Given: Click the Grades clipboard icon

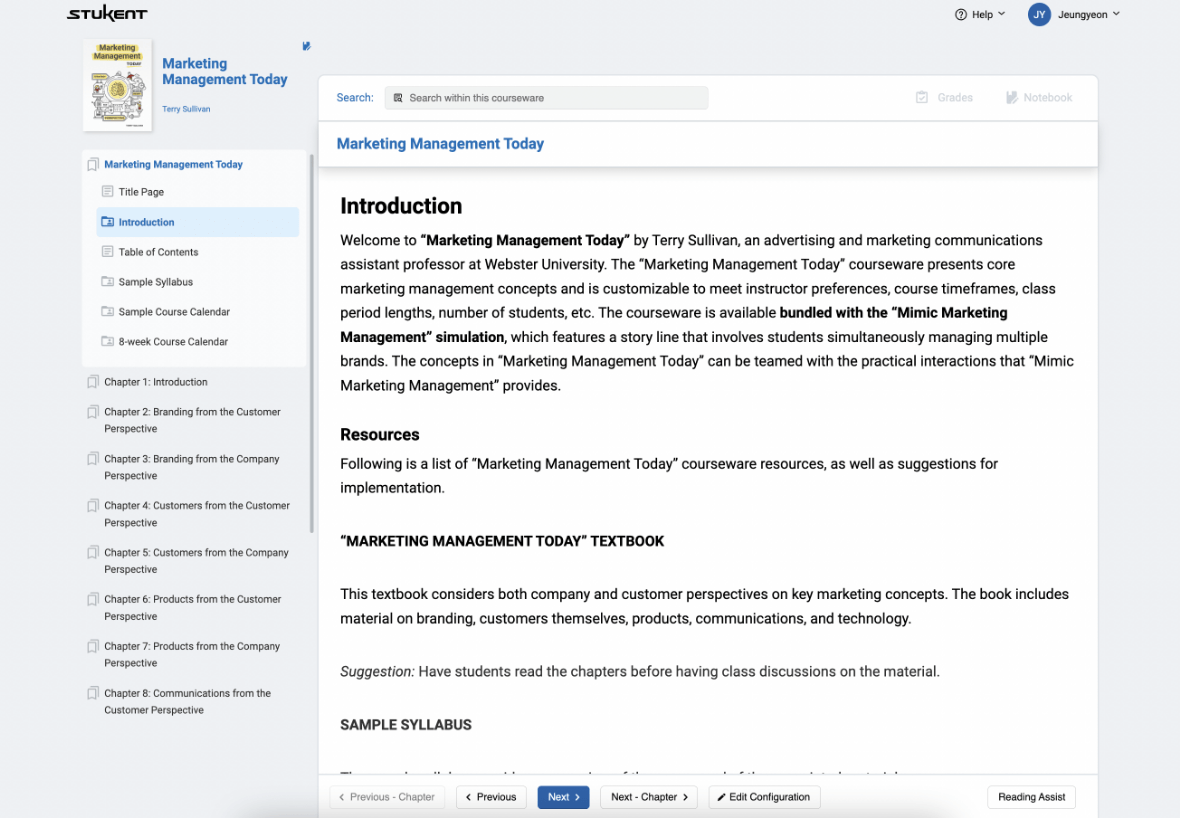Looking at the screenshot, I should coord(922,97).
